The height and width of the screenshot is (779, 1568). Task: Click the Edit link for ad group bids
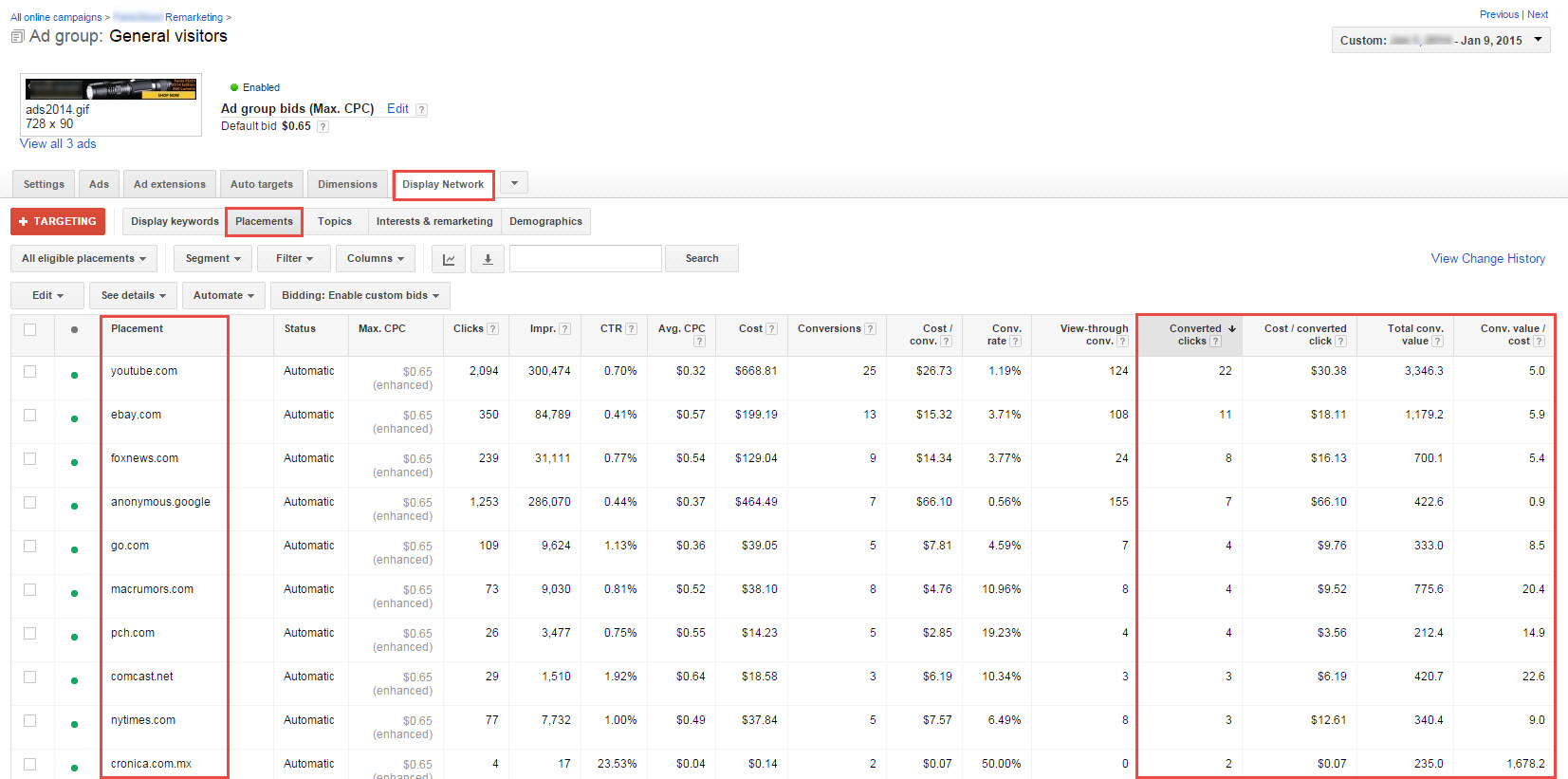397,109
